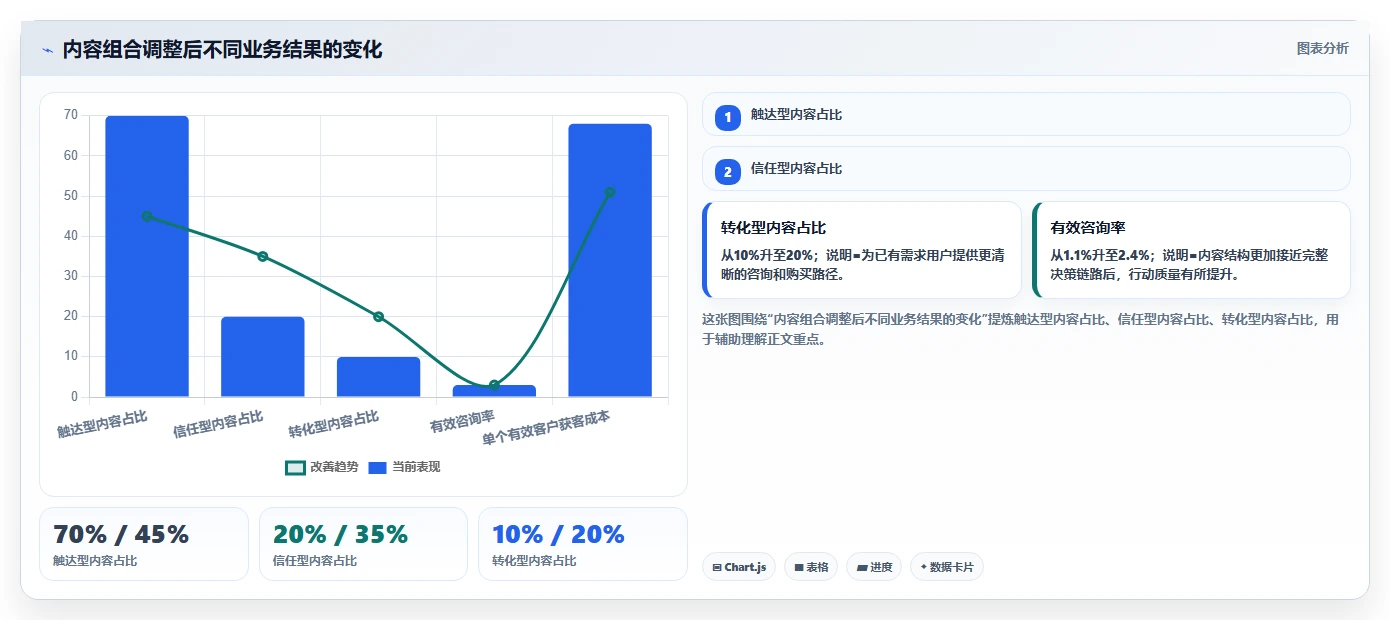
Task: Select the 触达型内容占比 bar in chart
Action: (147, 256)
